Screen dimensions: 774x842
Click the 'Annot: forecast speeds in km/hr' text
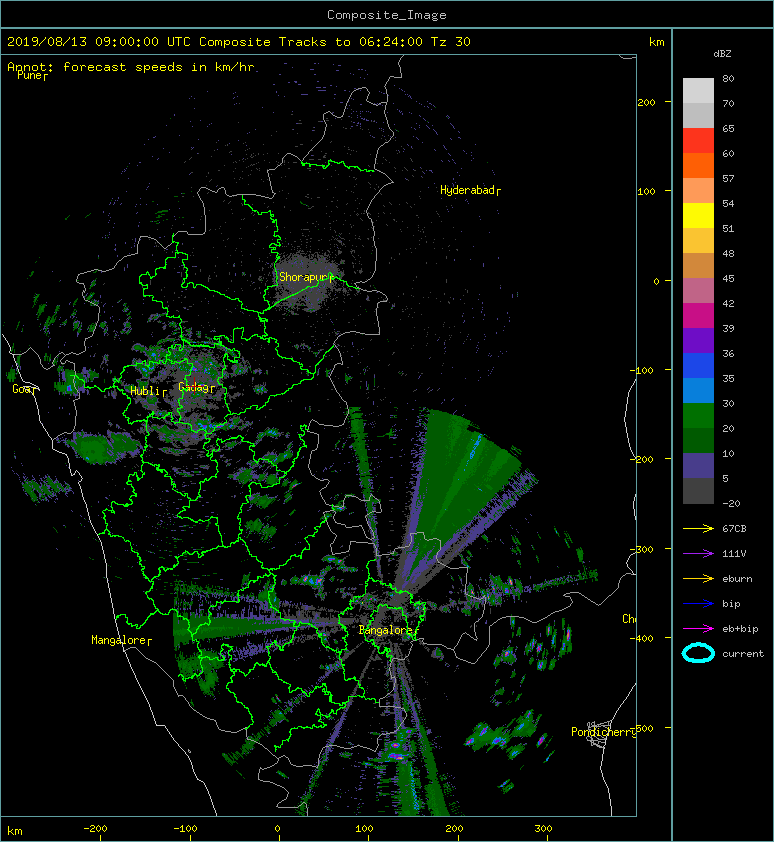pyautogui.click(x=131, y=67)
